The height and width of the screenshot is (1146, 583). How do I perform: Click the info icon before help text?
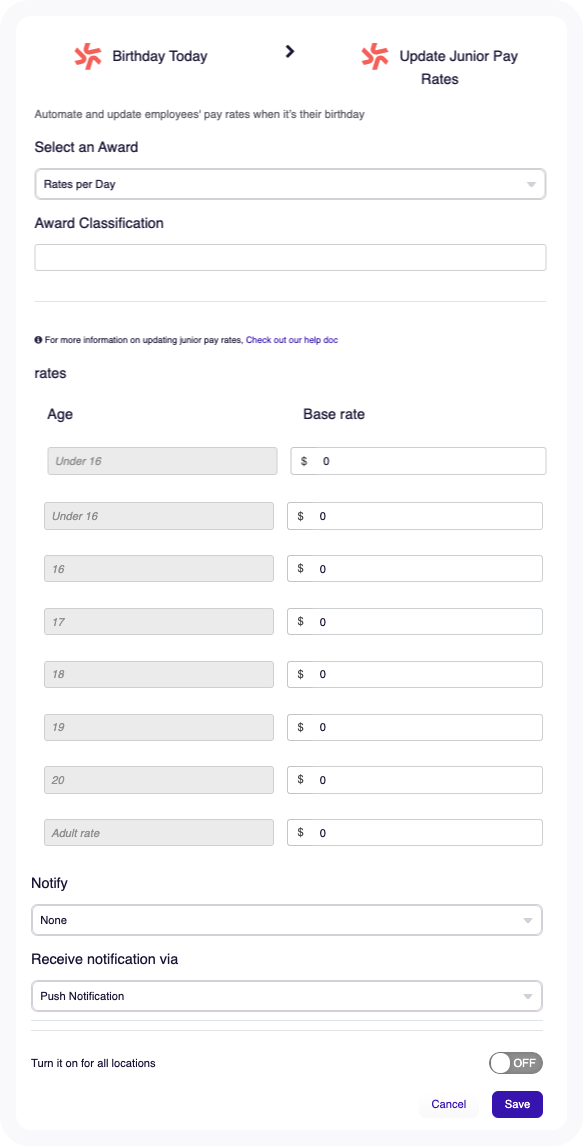[x=39, y=340]
